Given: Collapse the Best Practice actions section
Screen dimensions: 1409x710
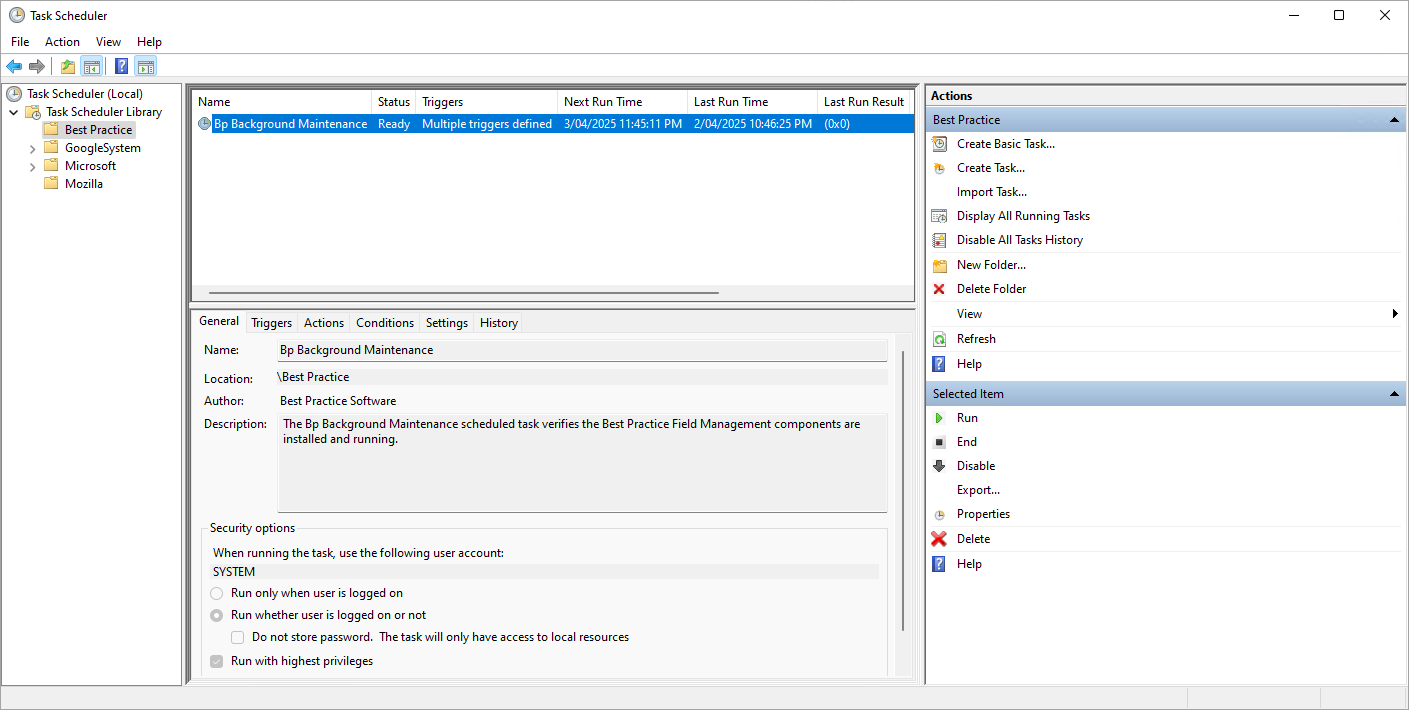Looking at the screenshot, I should point(1396,120).
